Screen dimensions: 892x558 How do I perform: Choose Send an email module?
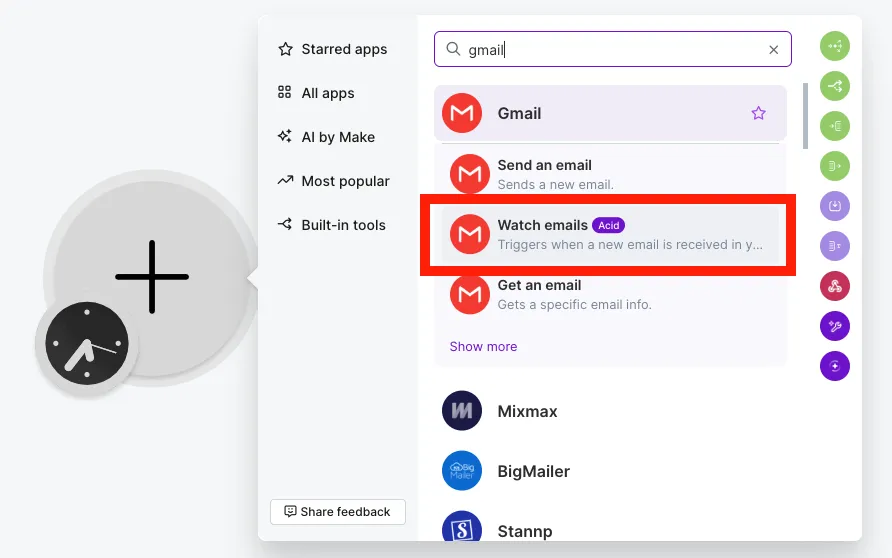610,174
